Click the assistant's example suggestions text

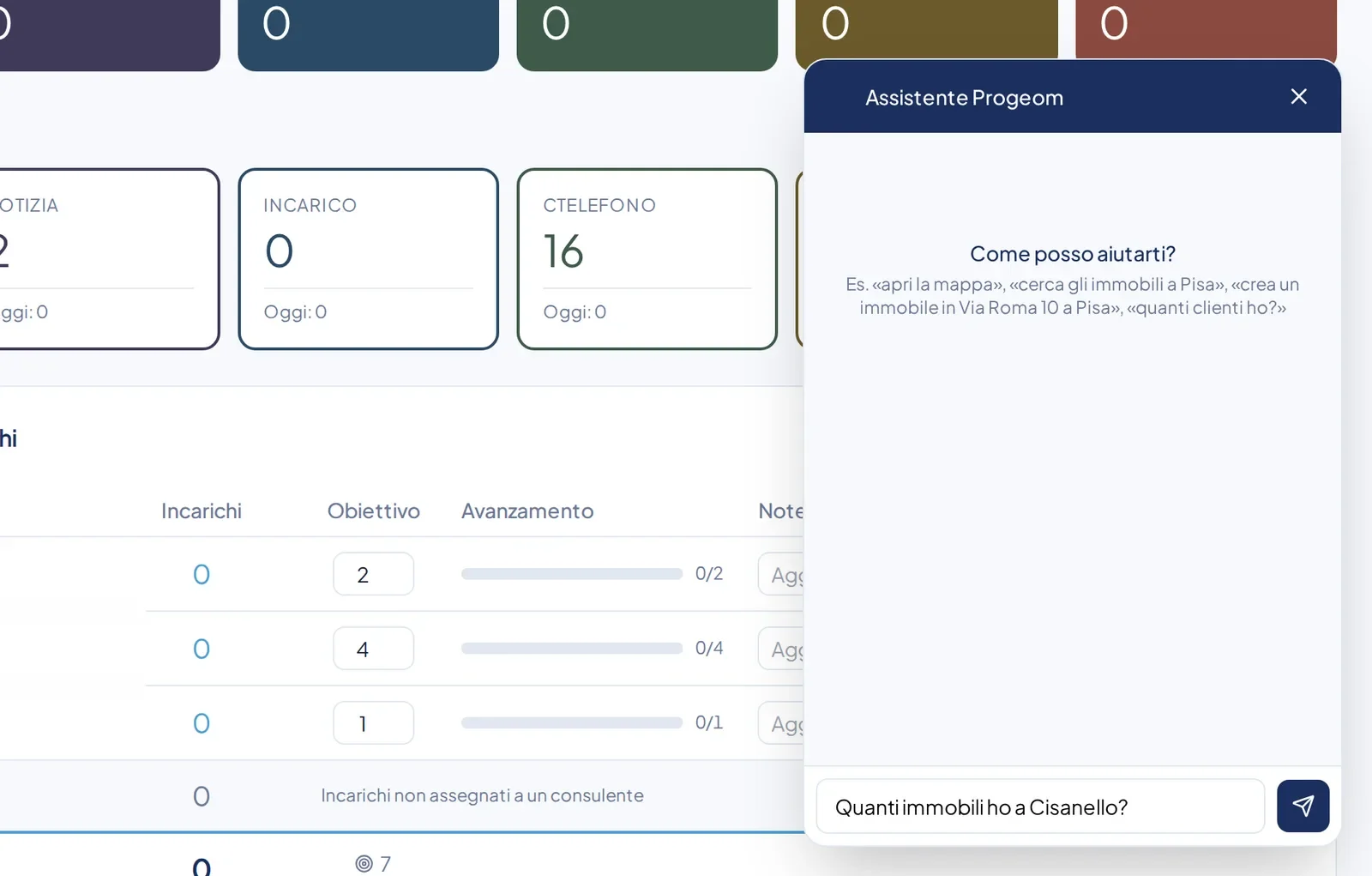[1073, 296]
